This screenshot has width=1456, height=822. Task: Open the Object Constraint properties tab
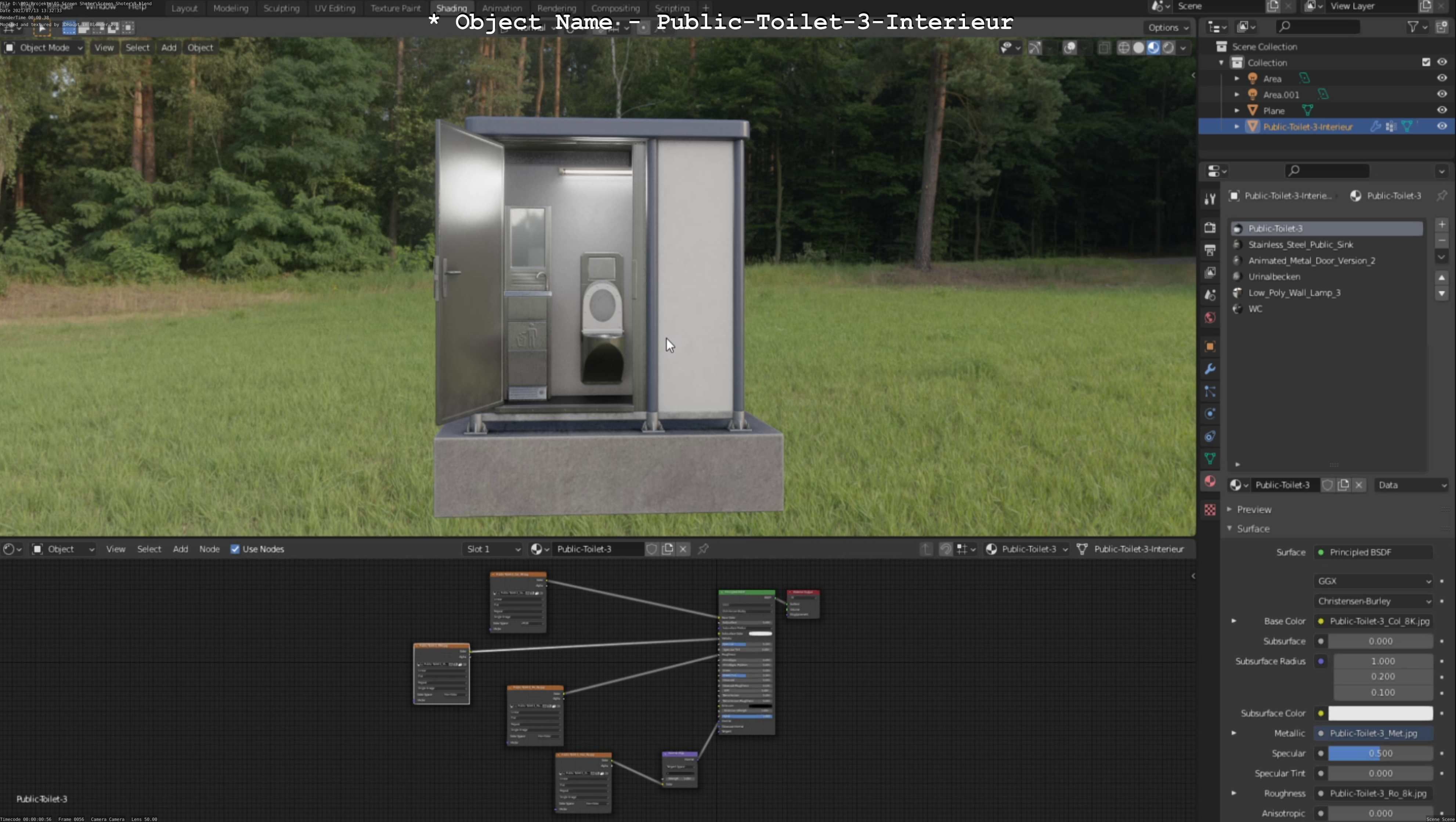point(1210,436)
